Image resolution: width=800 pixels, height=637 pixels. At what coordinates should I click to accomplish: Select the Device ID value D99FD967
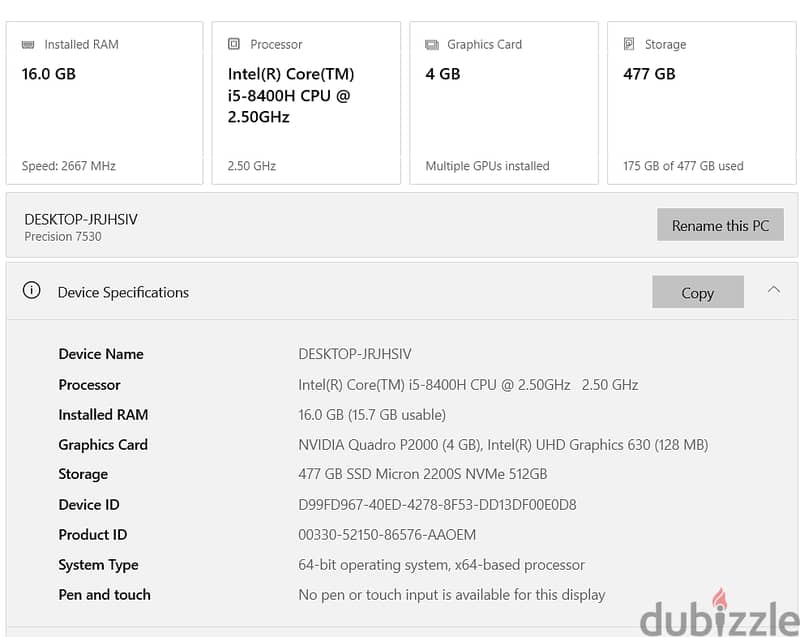[437, 504]
